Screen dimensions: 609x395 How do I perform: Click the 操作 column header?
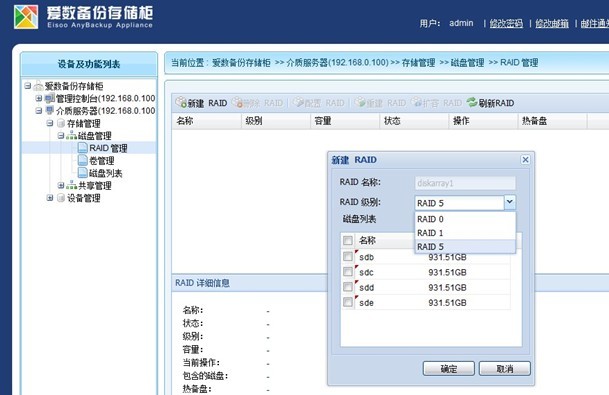coord(483,121)
